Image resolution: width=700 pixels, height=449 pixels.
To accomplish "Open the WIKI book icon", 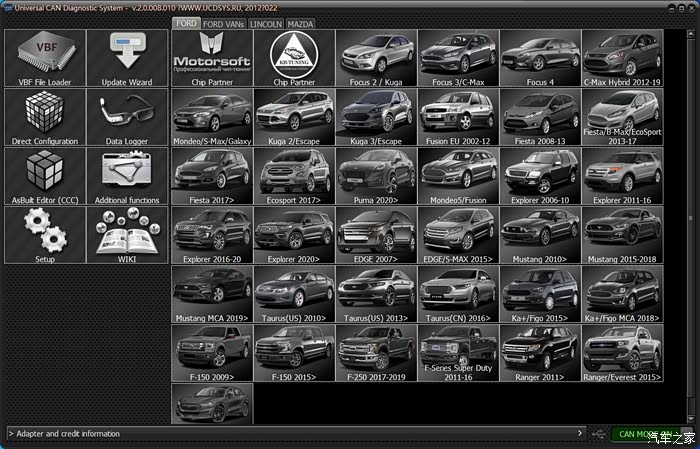I will pyautogui.click(x=127, y=235).
